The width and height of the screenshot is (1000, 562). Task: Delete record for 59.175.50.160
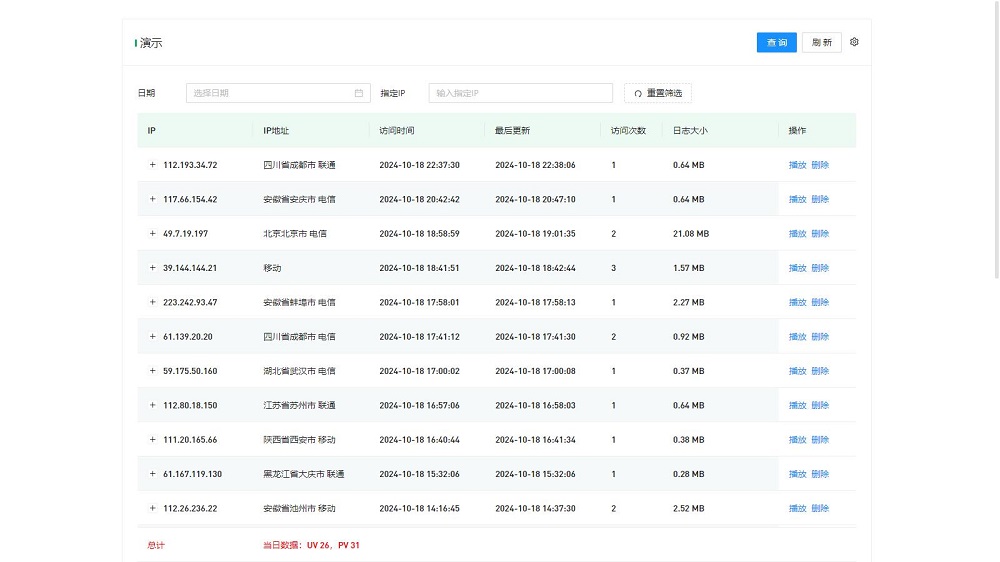[820, 371]
